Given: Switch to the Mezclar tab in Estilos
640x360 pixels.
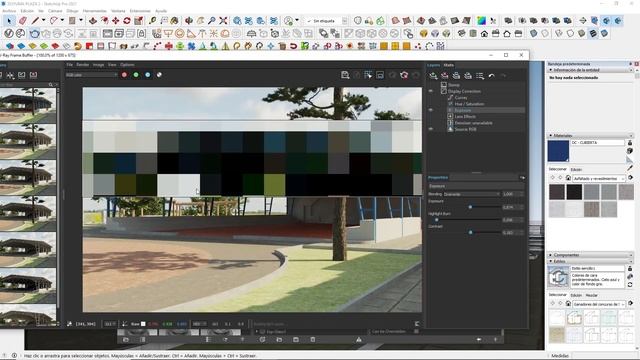Looking at the screenshot, I should (x=591, y=295).
